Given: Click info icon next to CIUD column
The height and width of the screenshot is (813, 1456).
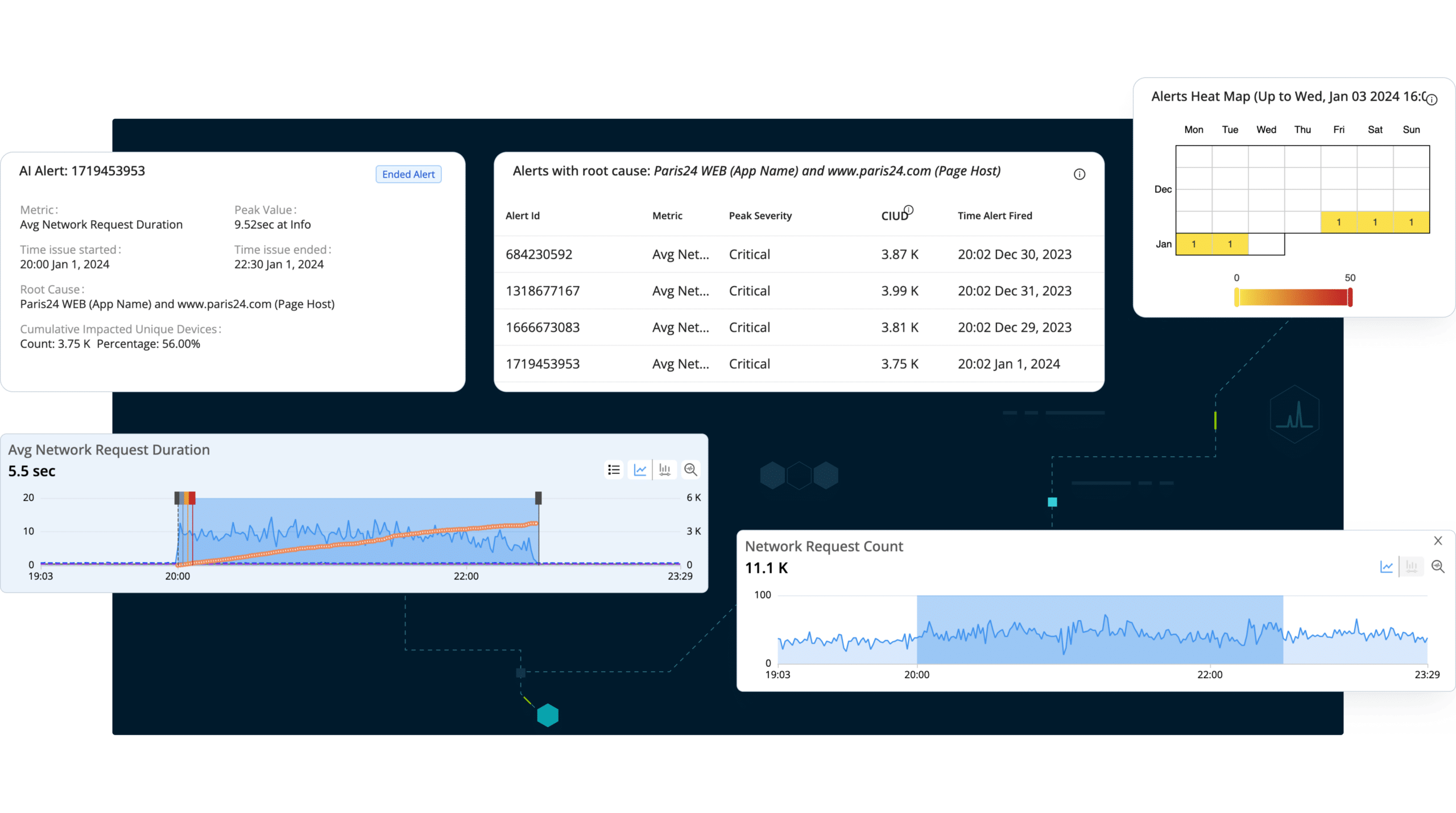Looking at the screenshot, I should 909,210.
